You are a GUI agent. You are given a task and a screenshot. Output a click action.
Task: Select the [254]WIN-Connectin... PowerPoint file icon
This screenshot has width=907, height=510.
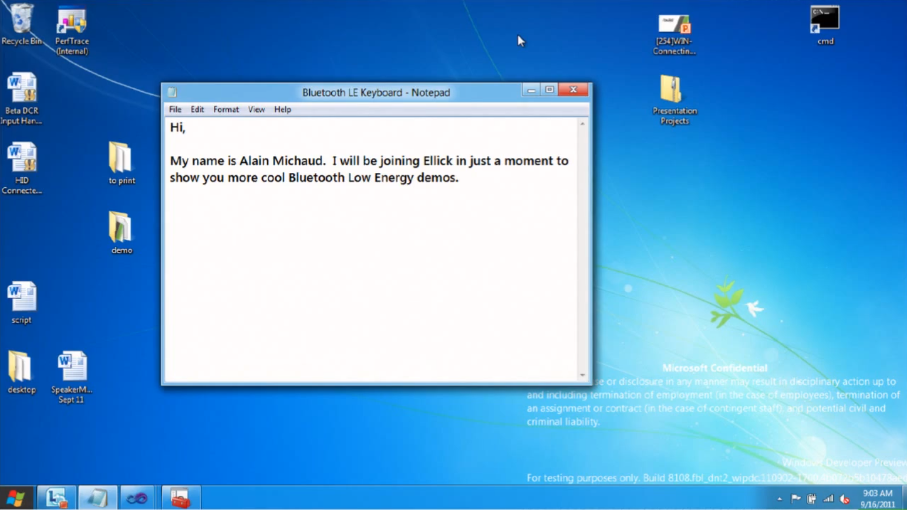(x=674, y=35)
